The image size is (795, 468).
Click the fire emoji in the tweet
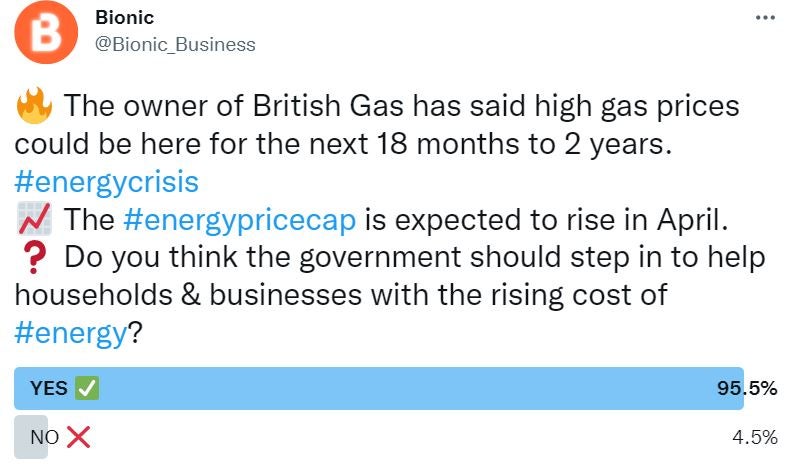(x=34, y=106)
